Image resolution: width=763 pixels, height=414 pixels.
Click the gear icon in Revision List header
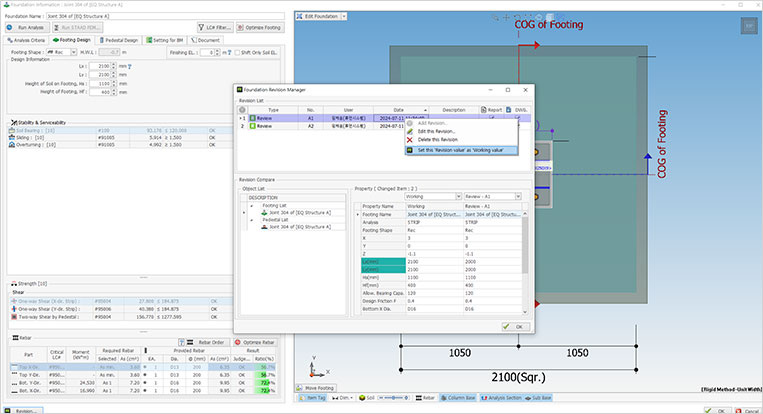tap(242, 110)
